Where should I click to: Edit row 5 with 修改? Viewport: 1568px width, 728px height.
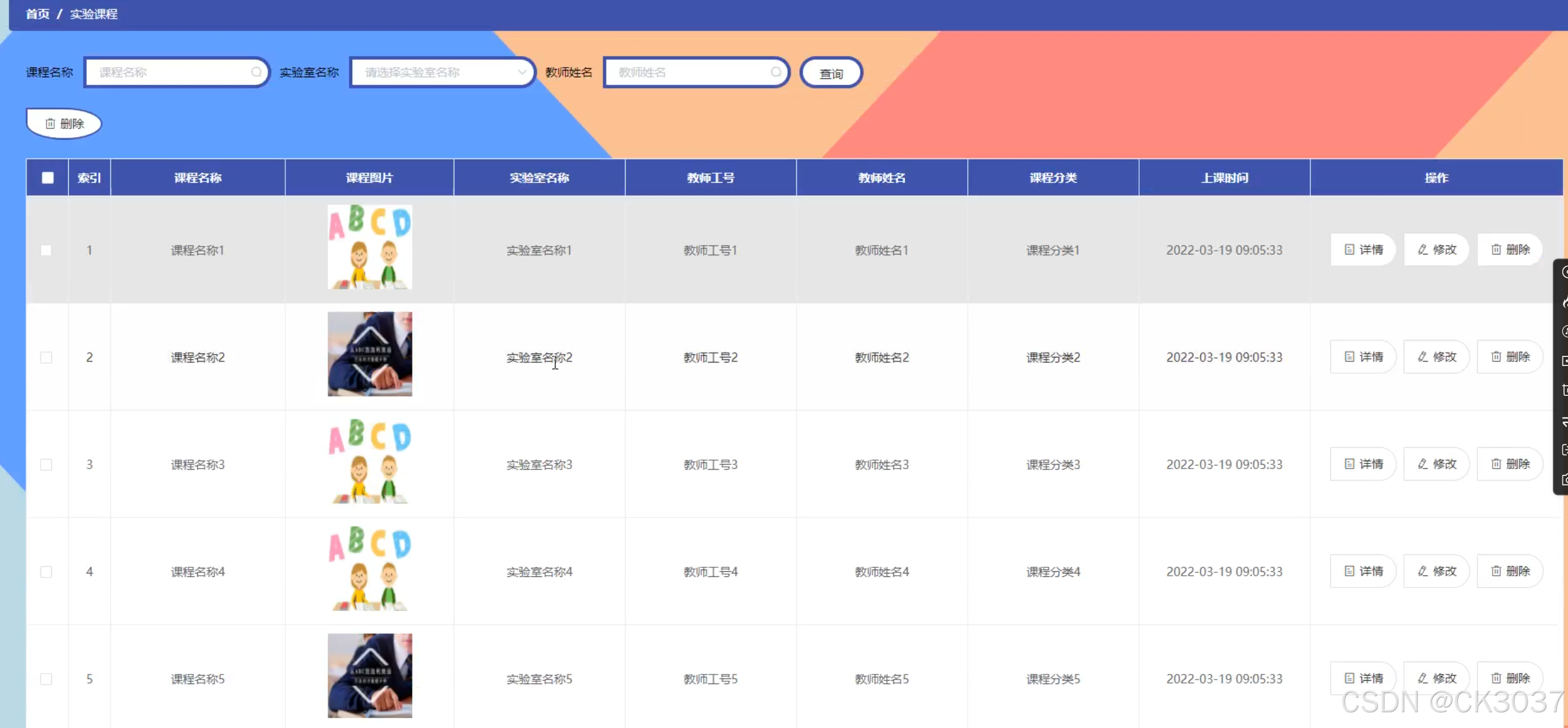[x=1436, y=678]
